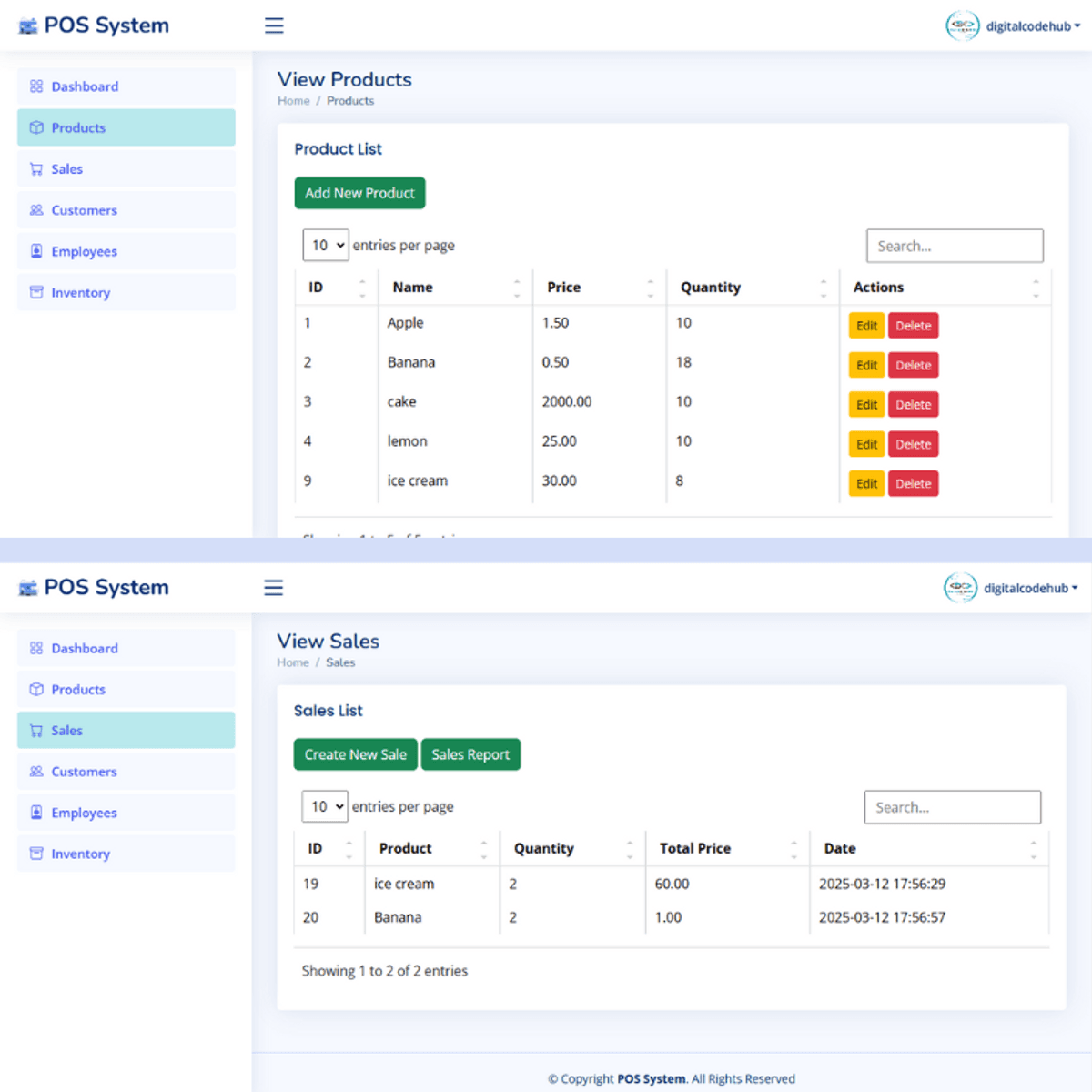
Task: Open entries per page dropdown in Sales List
Action: 325,807
